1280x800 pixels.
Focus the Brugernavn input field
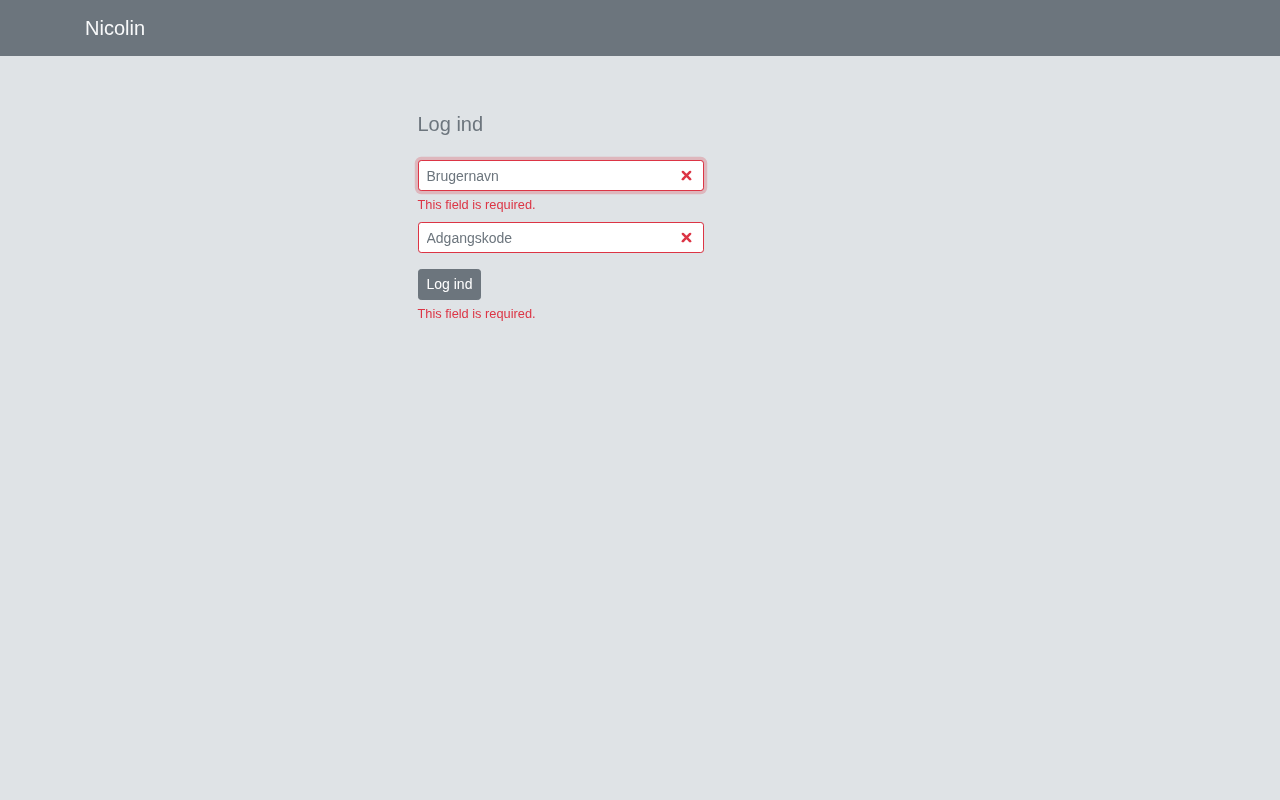(561, 176)
